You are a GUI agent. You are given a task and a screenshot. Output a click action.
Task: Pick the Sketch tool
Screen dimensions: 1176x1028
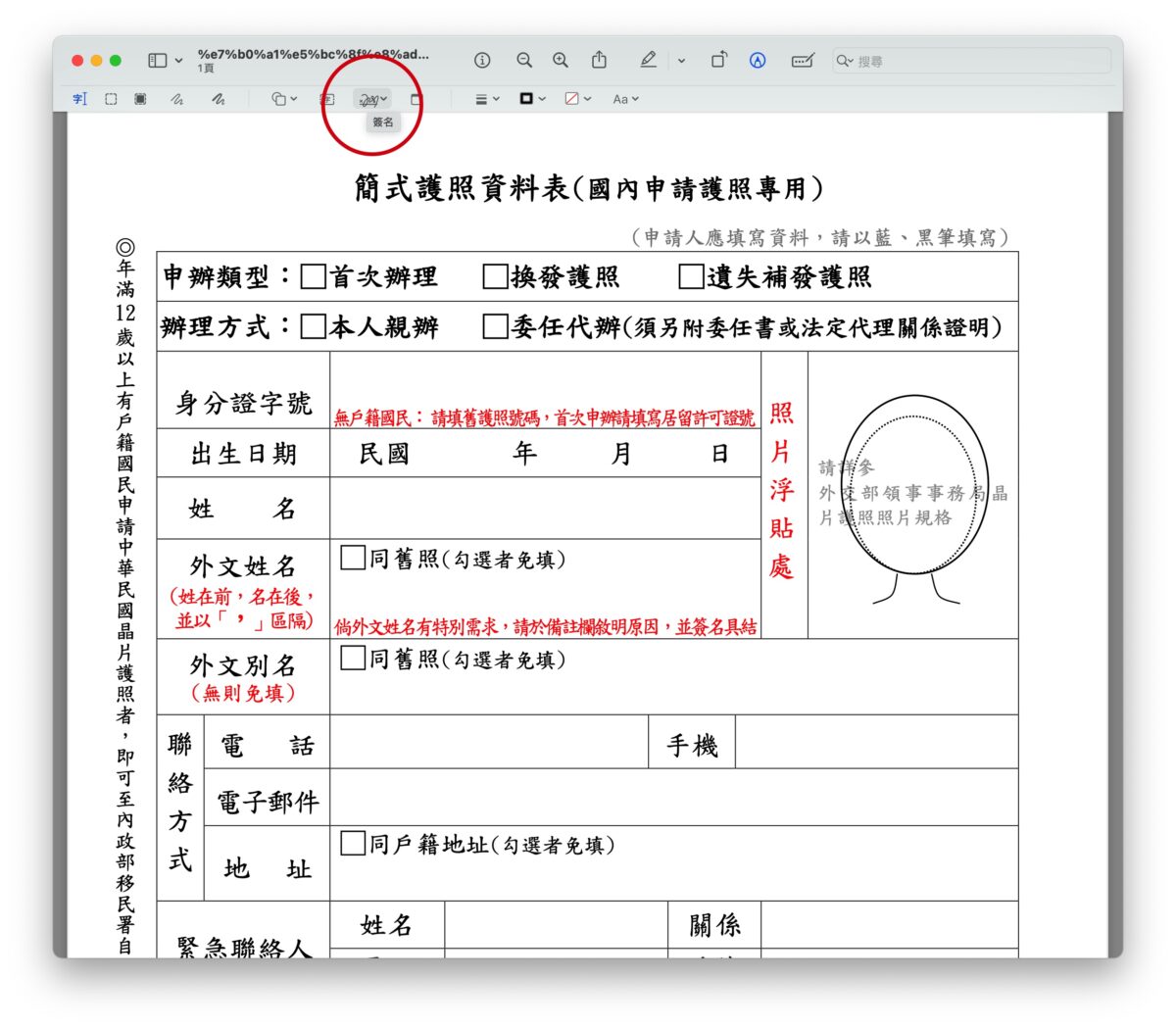point(176,99)
